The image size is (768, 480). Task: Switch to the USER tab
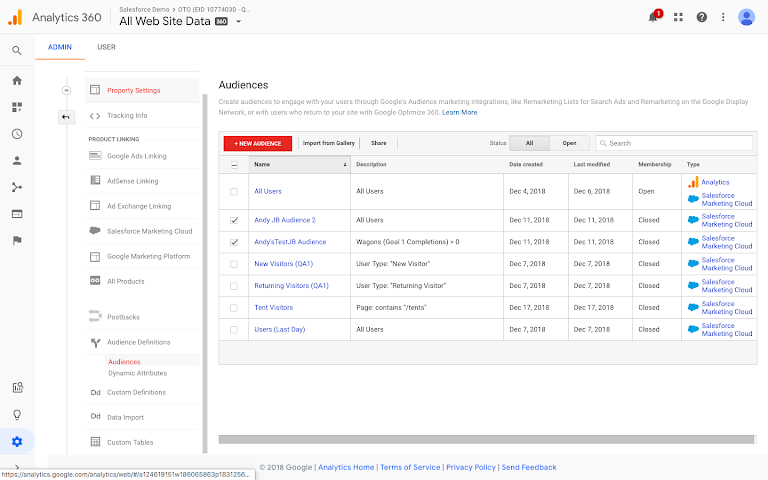106,47
